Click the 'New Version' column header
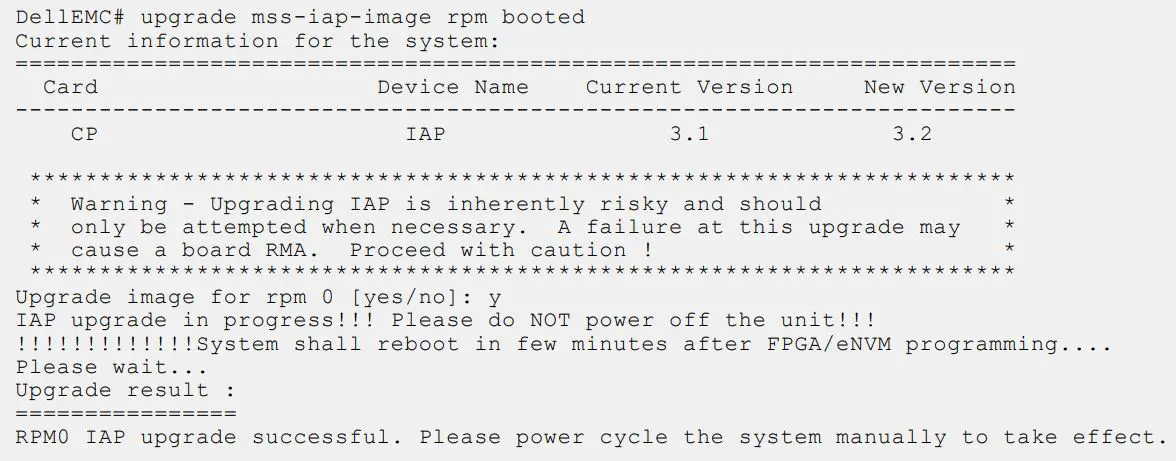The image size is (1176, 461). click(939, 87)
